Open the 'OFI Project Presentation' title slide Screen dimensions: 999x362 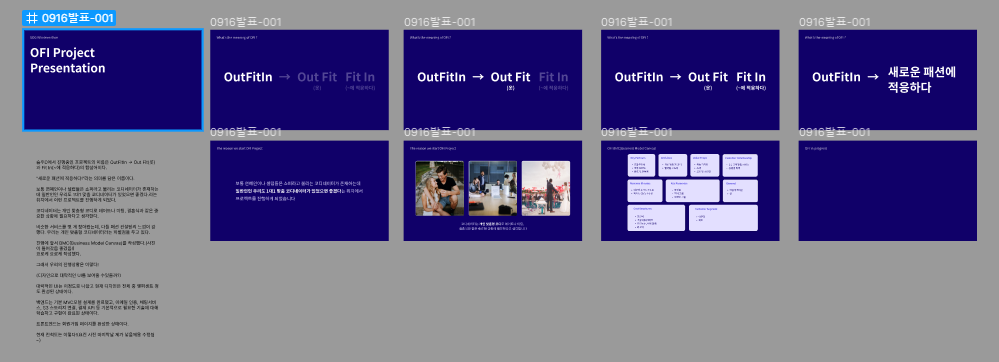point(112,80)
